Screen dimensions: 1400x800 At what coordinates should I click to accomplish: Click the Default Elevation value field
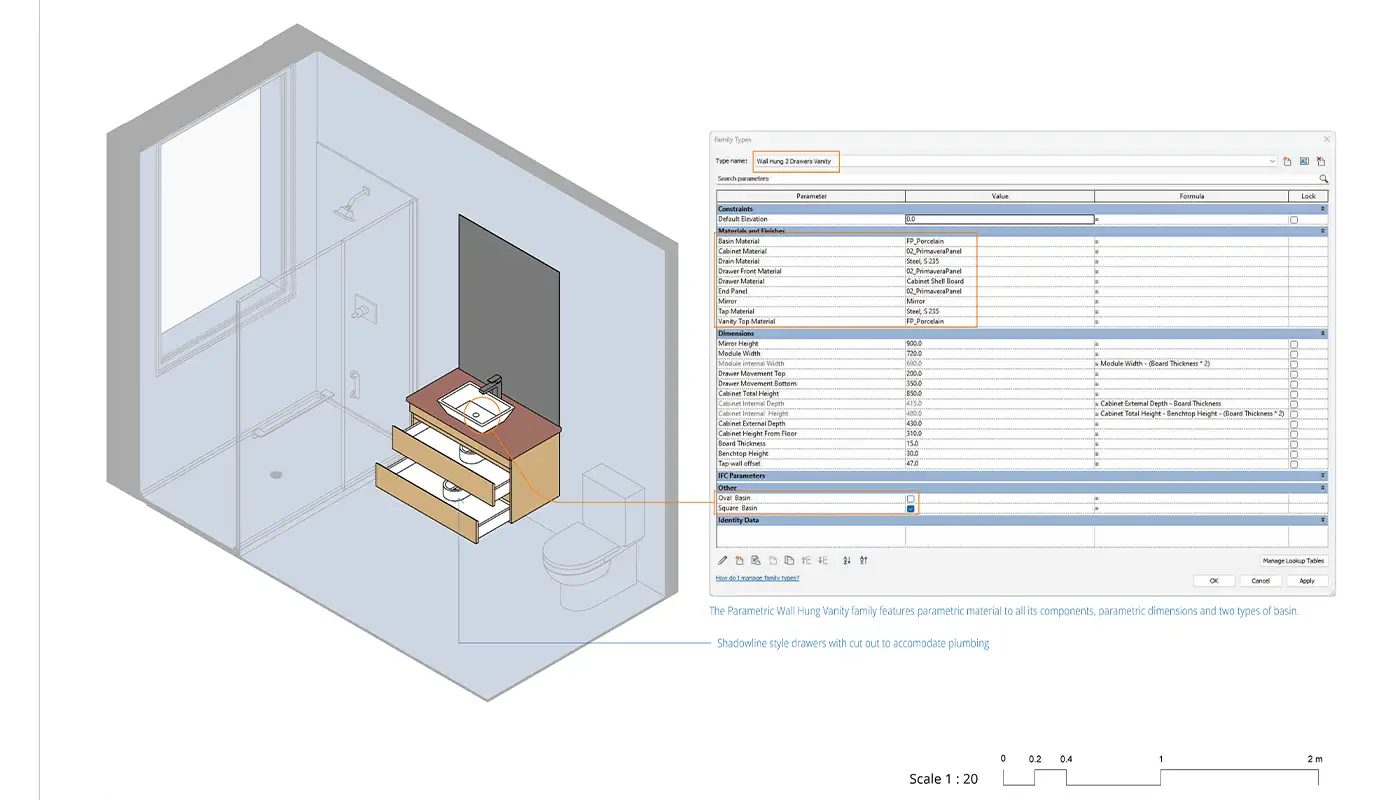tap(998, 219)
